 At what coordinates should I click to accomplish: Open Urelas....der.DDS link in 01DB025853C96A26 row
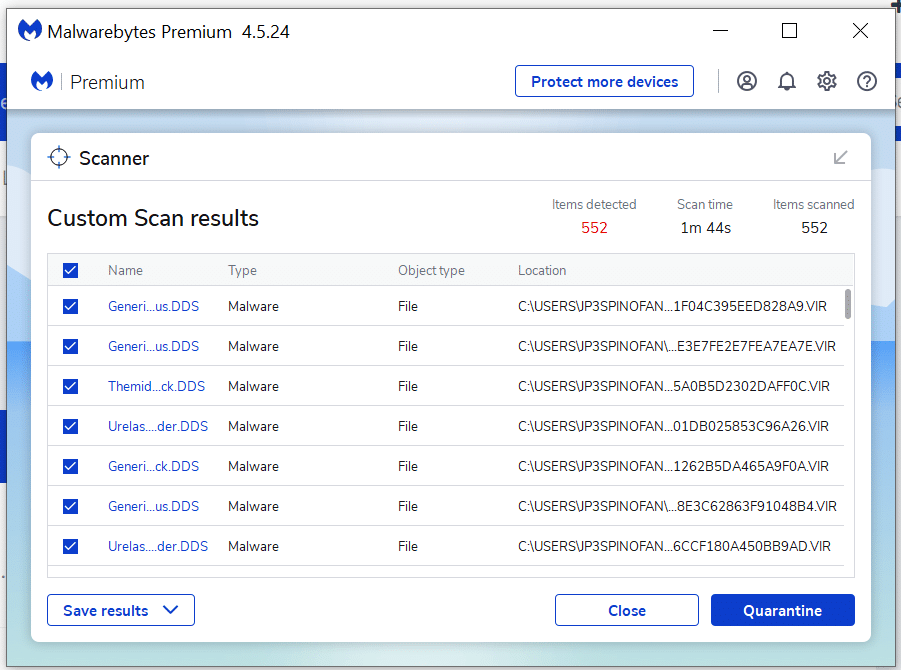(158, 426)
